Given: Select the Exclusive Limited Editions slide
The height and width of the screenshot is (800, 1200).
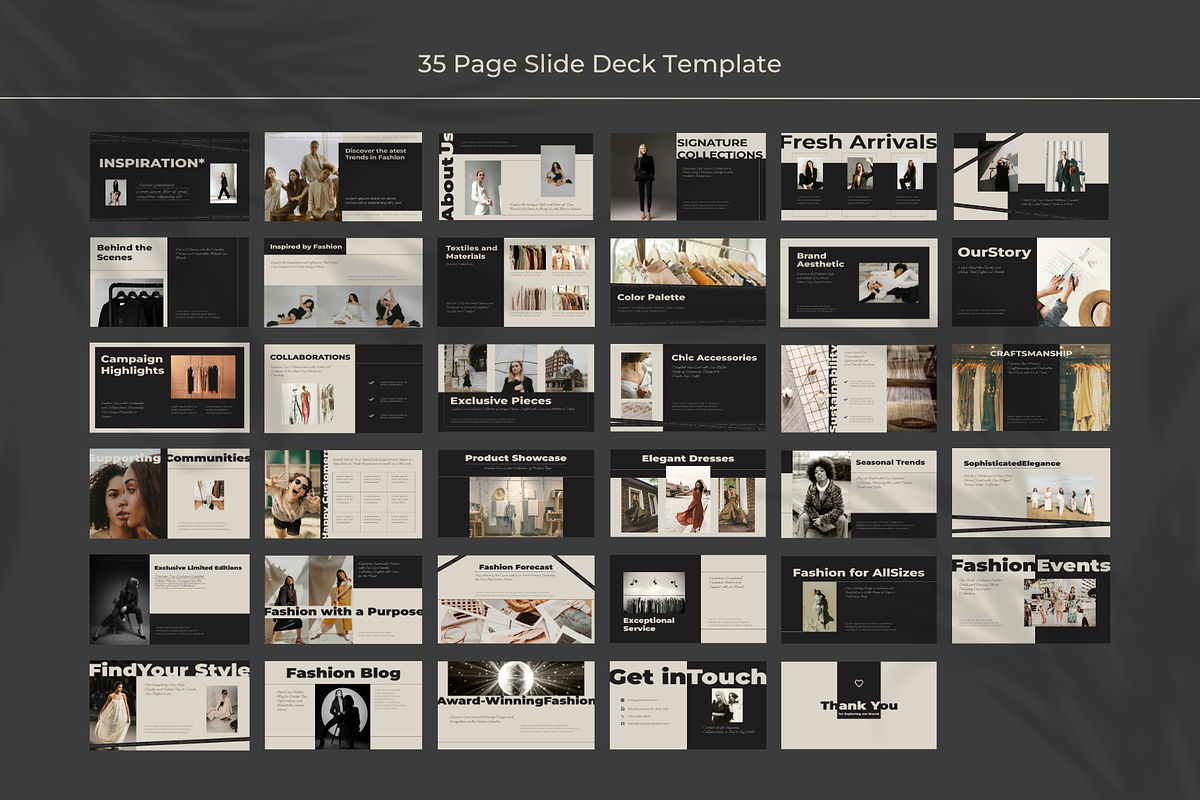Looking at the screenshot, I should [x=169, y=600].
